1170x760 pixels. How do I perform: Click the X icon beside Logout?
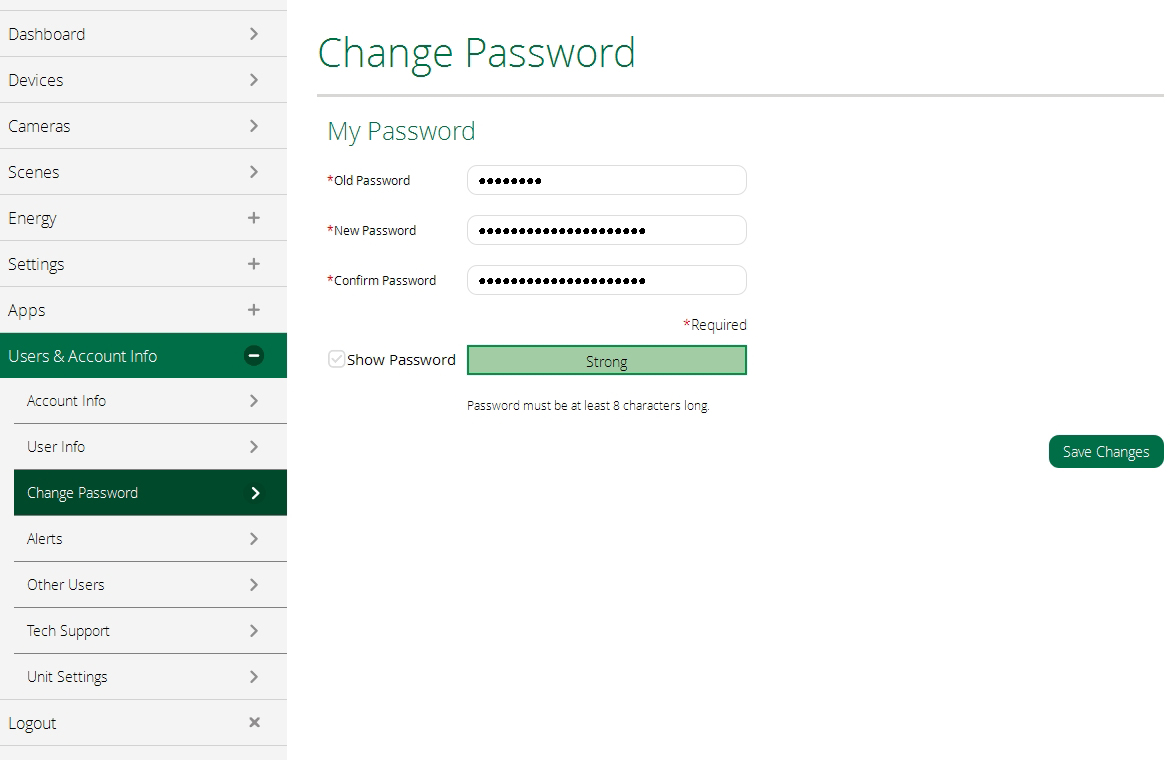[254, 722]
